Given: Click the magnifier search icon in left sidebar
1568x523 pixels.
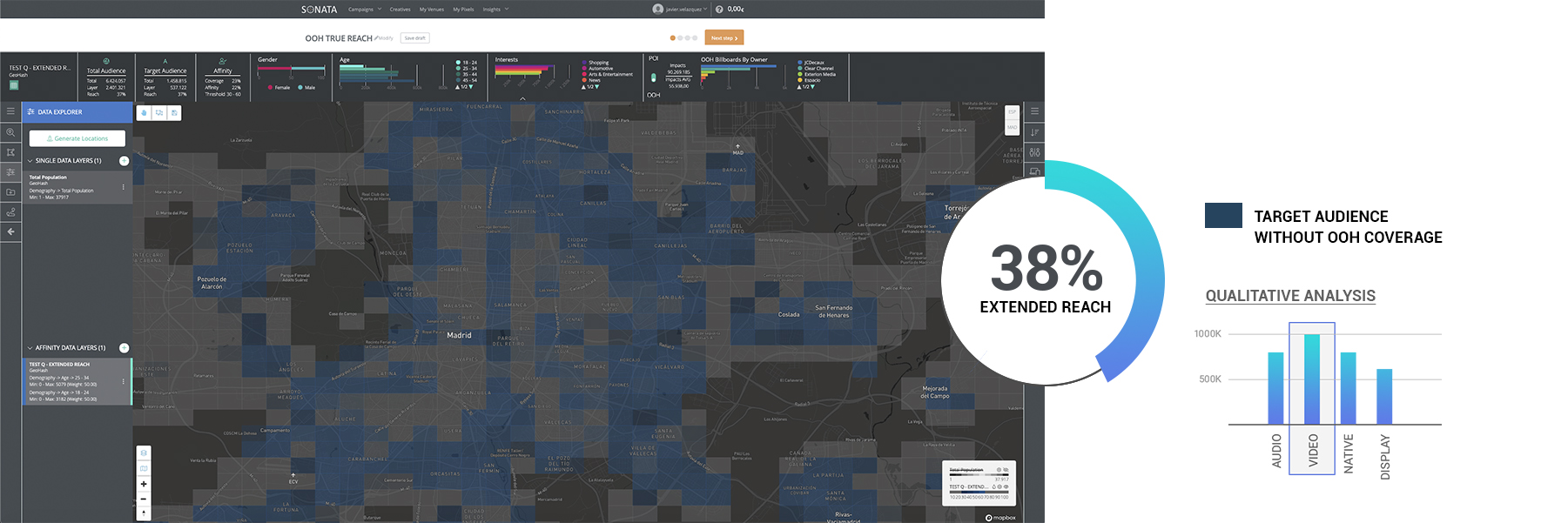Looking at the screenshot, I should click(x=10, y=132).
